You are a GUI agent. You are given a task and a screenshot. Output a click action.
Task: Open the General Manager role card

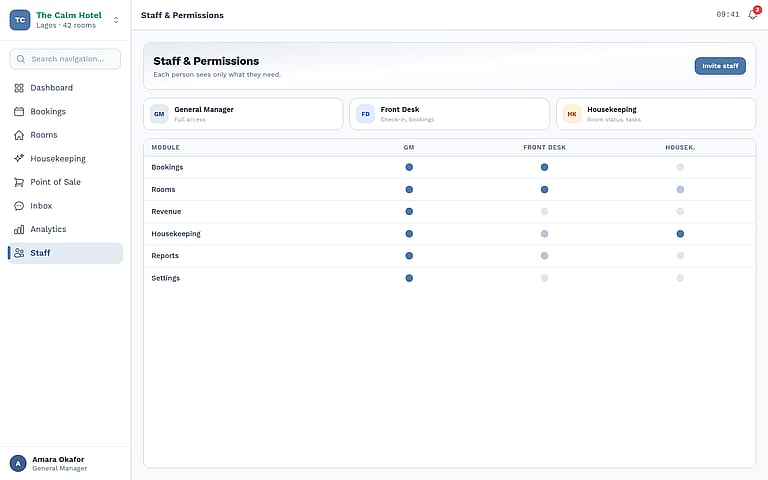[x=243, y=114]
